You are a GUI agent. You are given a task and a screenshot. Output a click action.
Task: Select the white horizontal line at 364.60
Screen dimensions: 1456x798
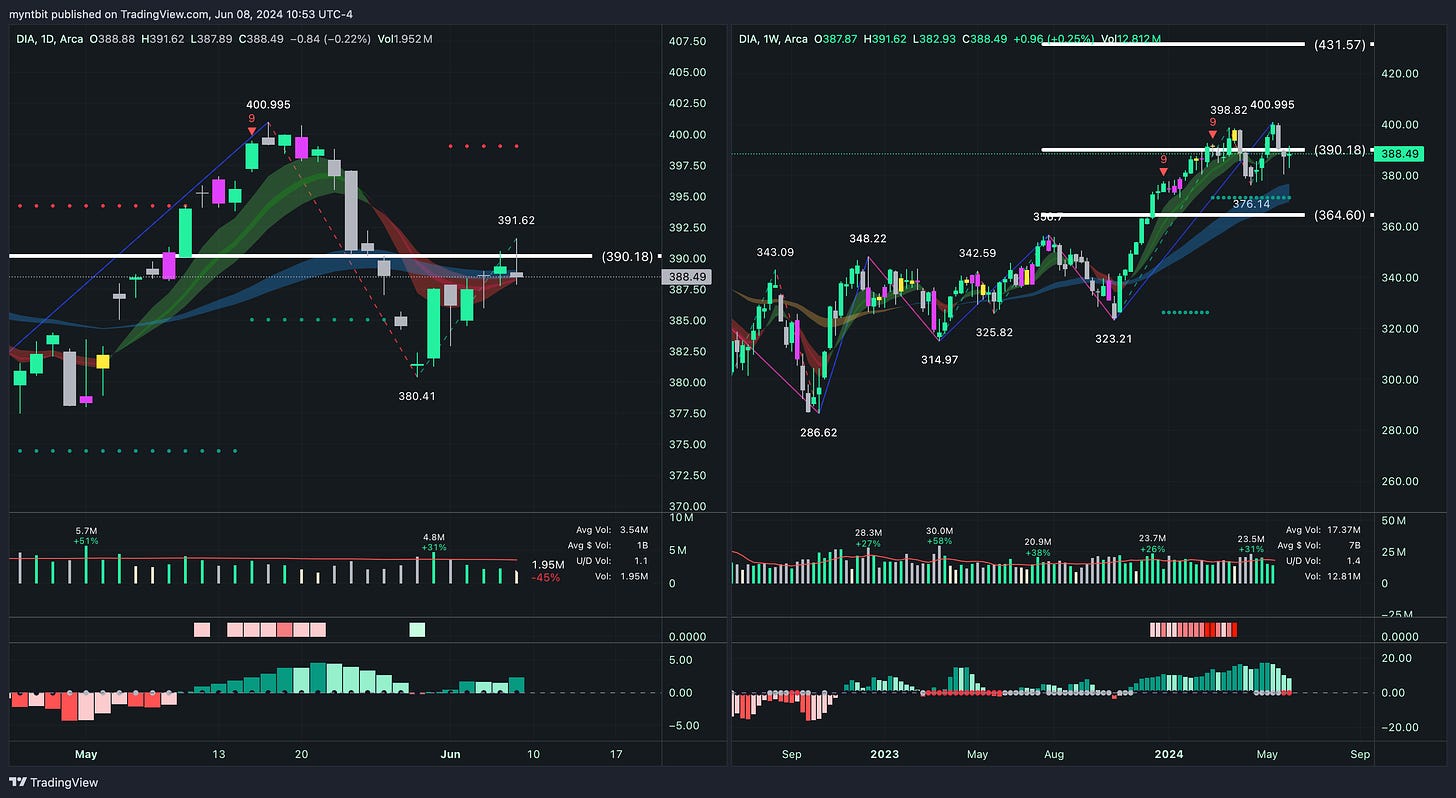tap(1174, 215)
